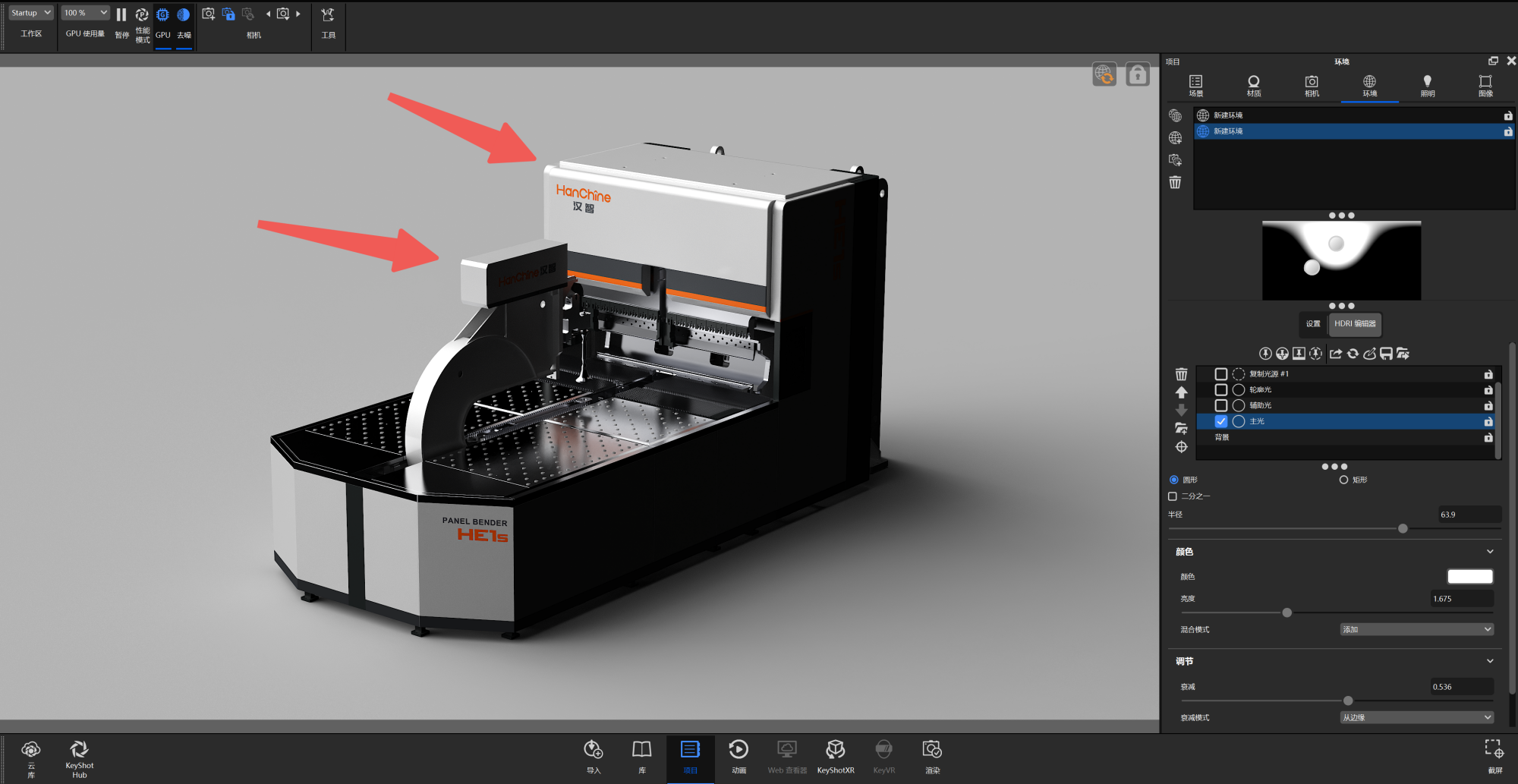Open the Import (导入) button

(594, 756)
